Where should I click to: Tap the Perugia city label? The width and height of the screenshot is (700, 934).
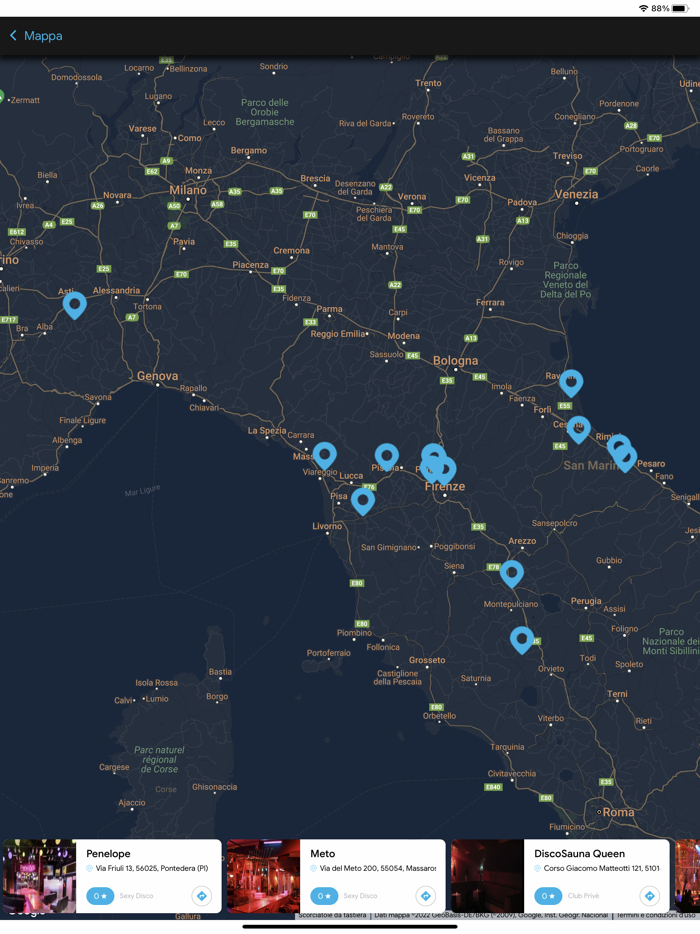coord(586,601)
